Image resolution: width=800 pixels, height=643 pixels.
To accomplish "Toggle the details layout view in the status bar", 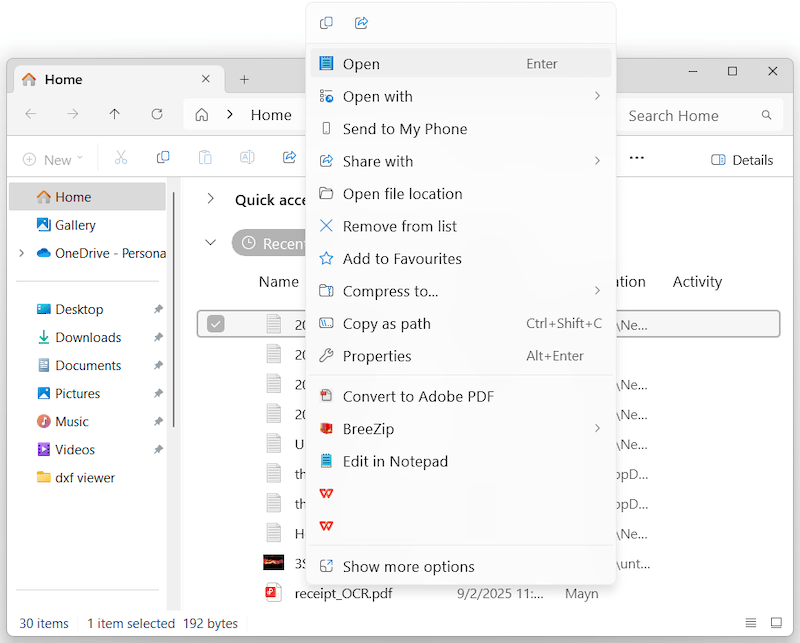I will coord(751,623).
